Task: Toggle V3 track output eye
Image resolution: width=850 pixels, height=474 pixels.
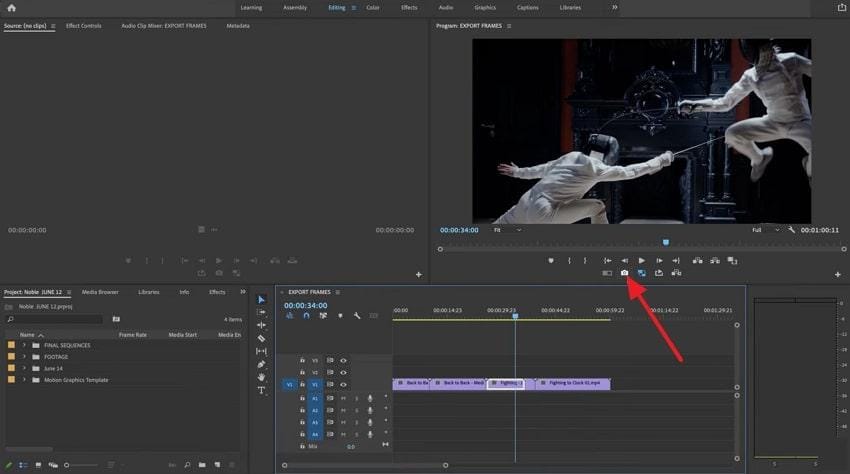Action: coord(343,360)
